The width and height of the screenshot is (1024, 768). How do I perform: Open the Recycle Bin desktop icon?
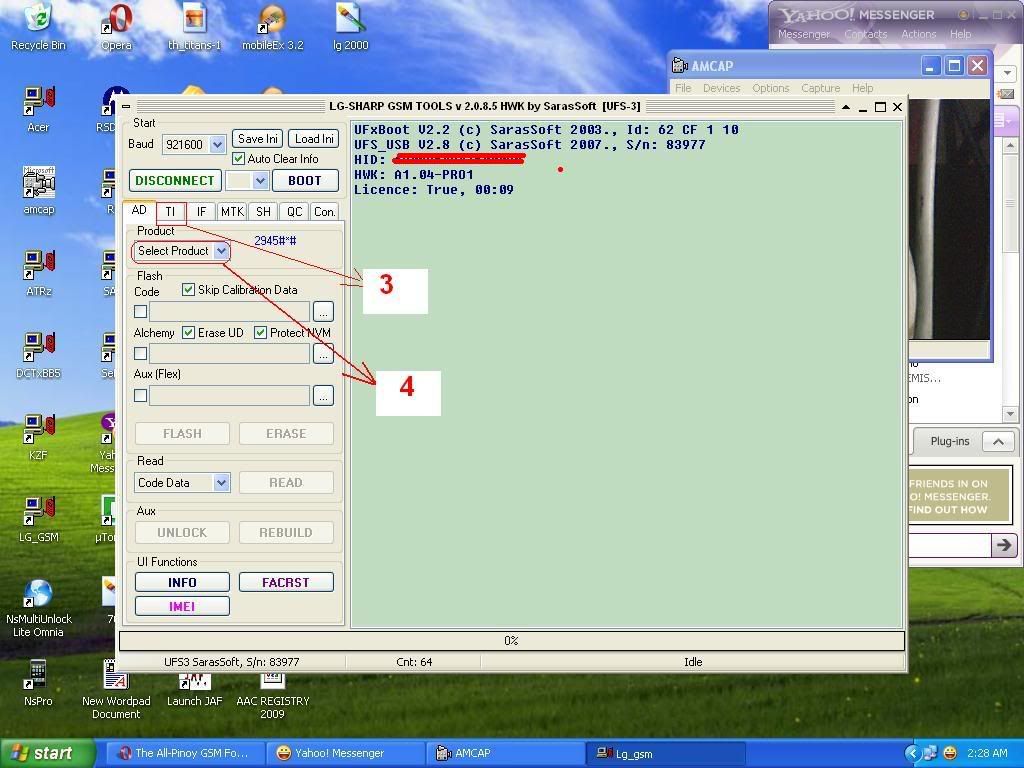click(39, 26)
